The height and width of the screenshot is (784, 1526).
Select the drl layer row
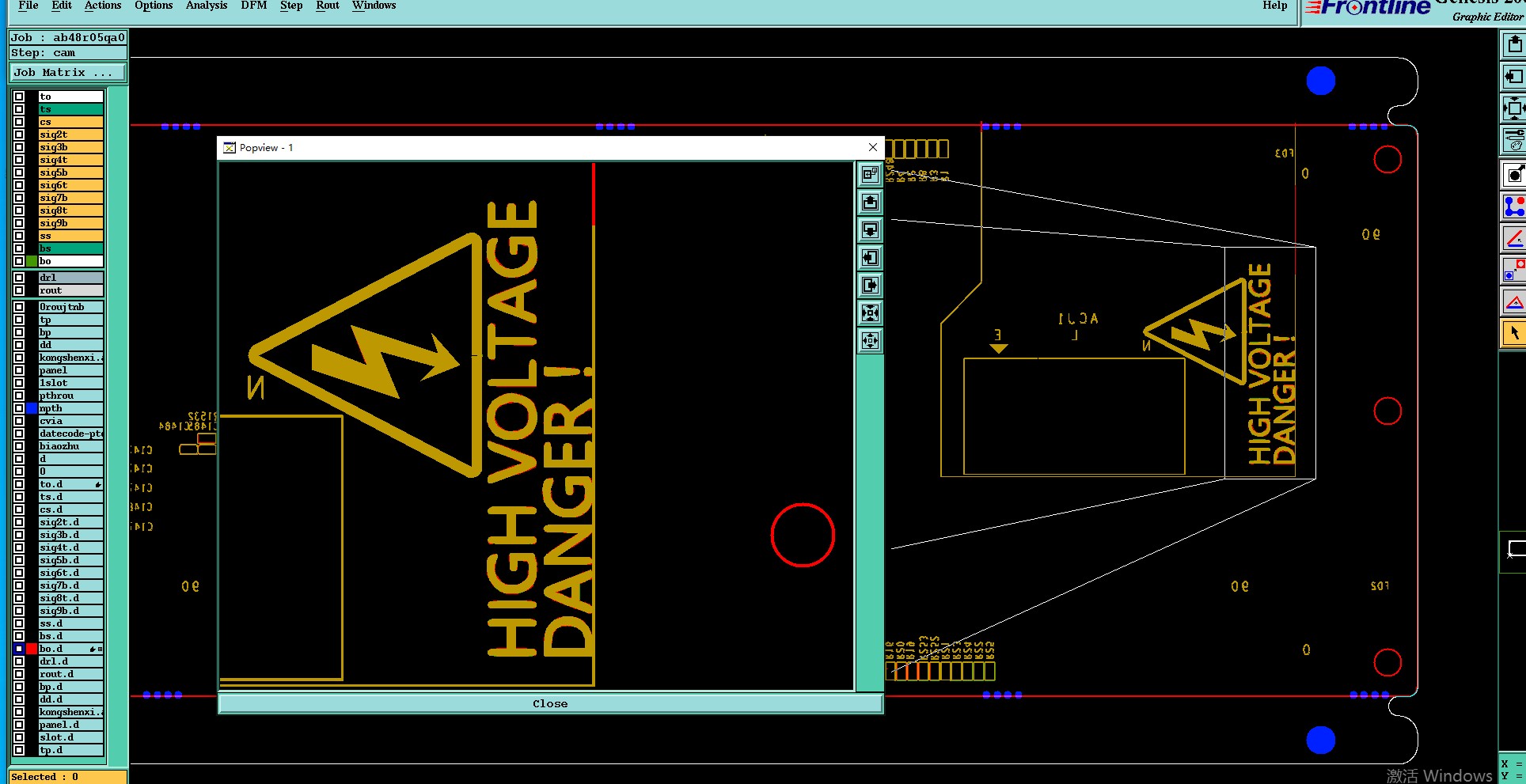71,278
